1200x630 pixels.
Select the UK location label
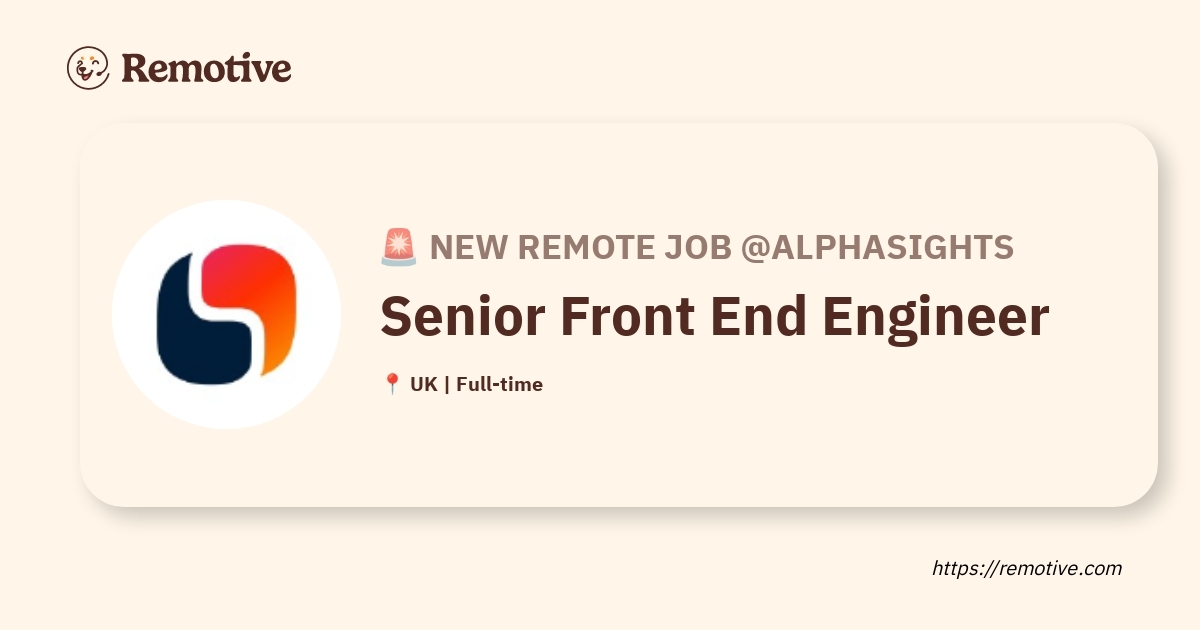[x=424, y=384]
